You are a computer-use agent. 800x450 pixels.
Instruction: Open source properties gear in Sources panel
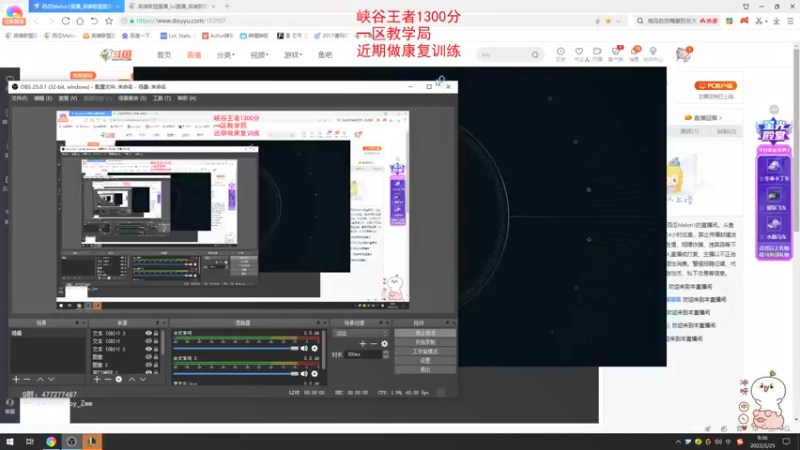(119, 380)
